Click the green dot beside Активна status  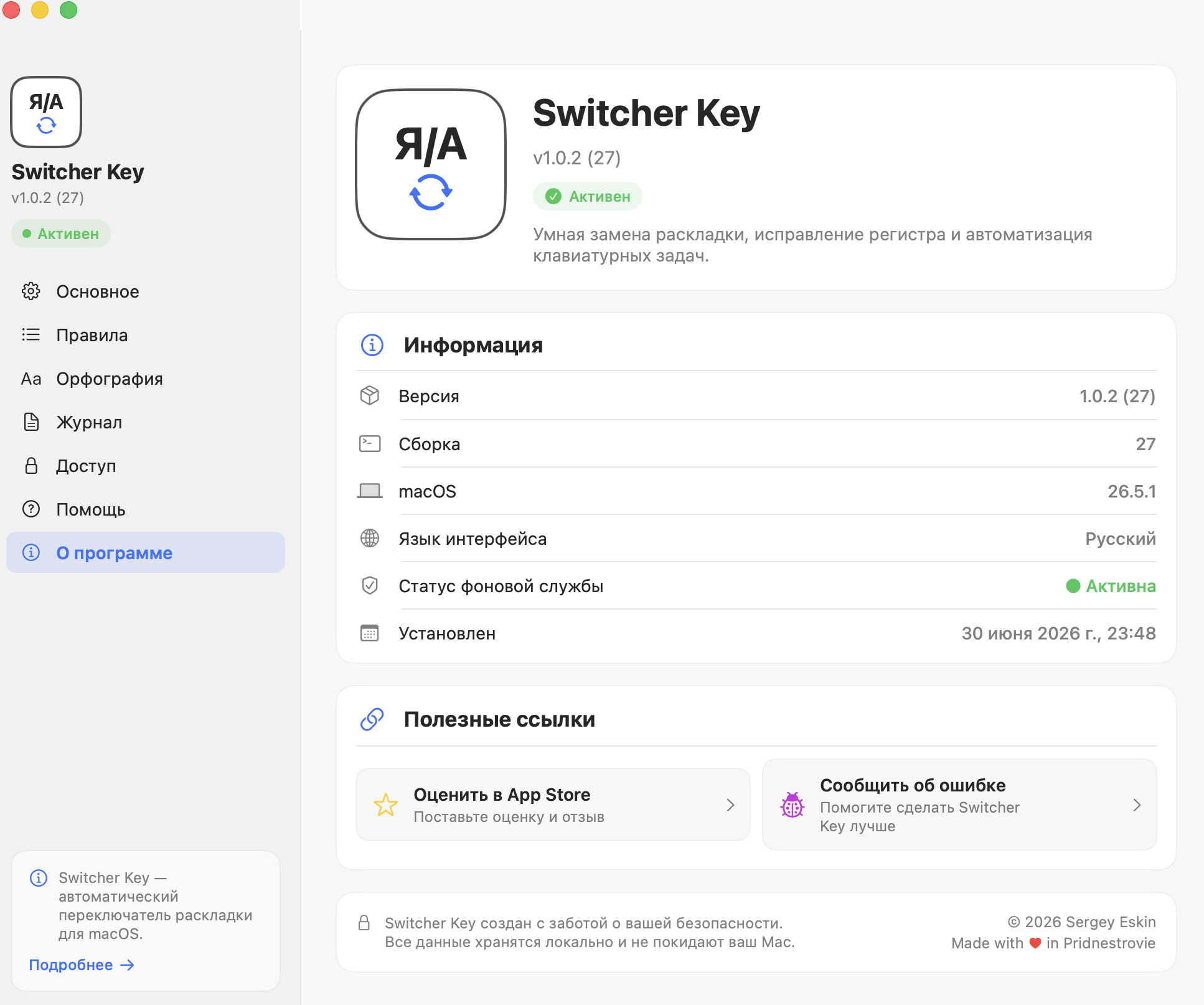point(1073,586)
